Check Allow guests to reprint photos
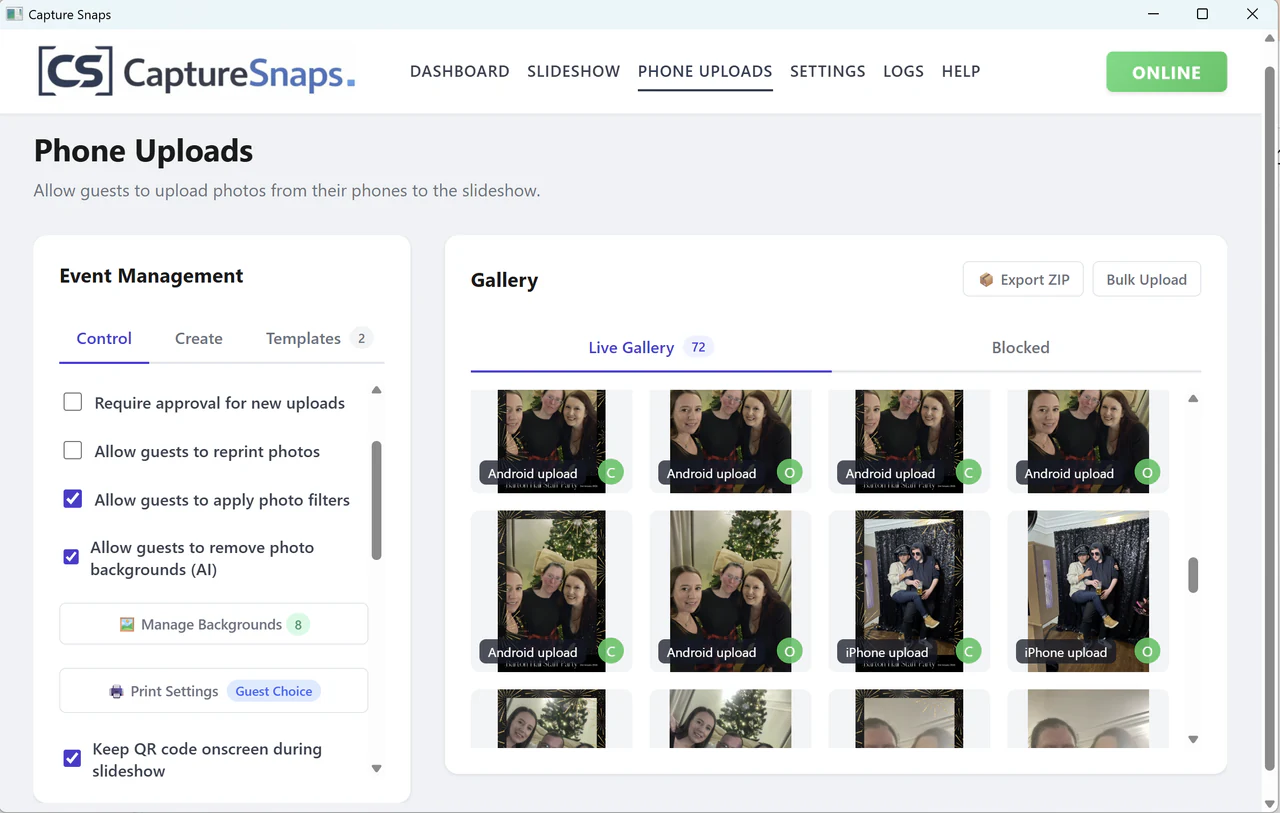The image size is (1280, 813). [x=73, y=450]
